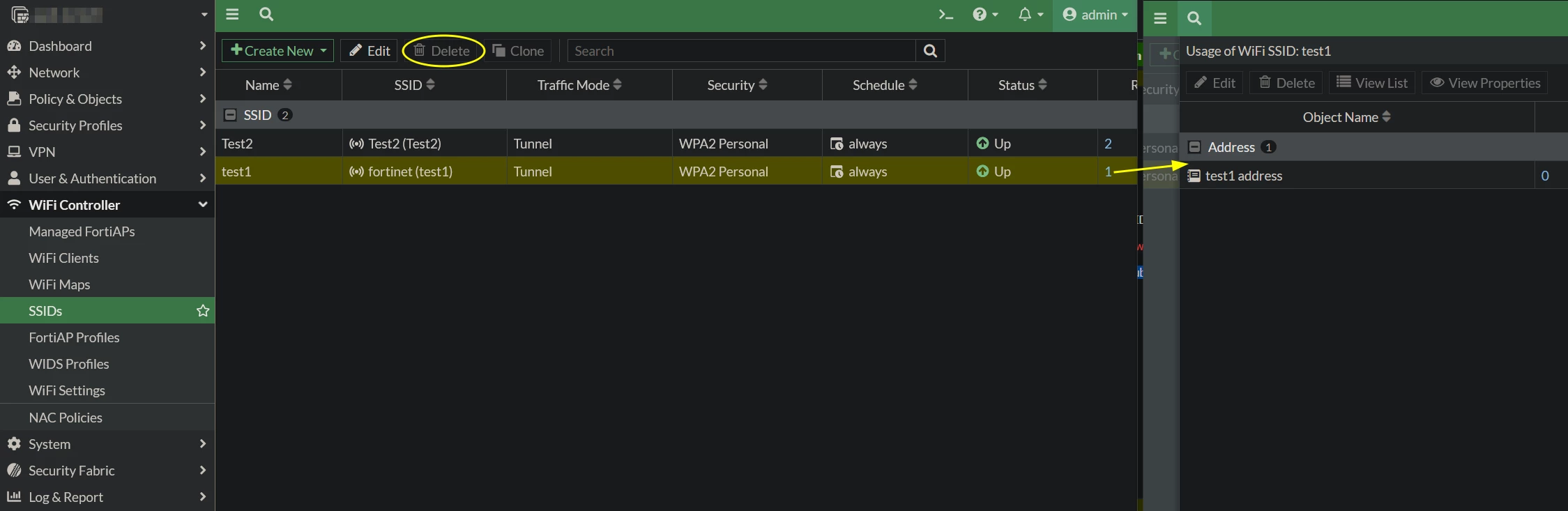Open the CLI console icon
The width and height of the screenshot is (1568, 511).
pos(945,15)
